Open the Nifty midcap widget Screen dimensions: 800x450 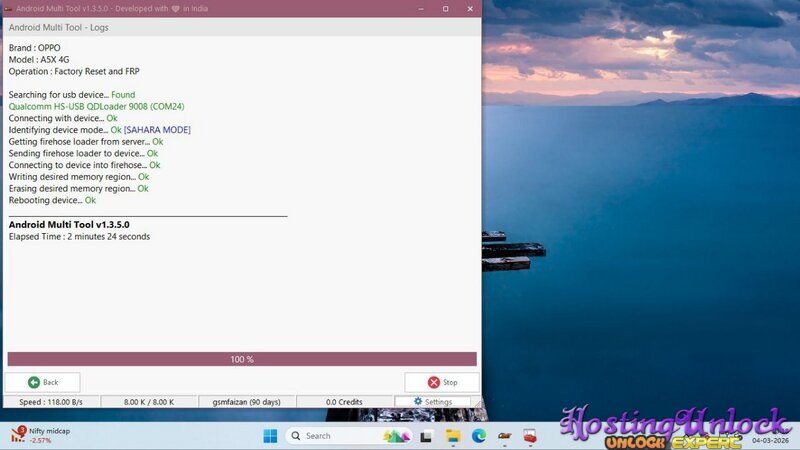[x=40, y=435]
